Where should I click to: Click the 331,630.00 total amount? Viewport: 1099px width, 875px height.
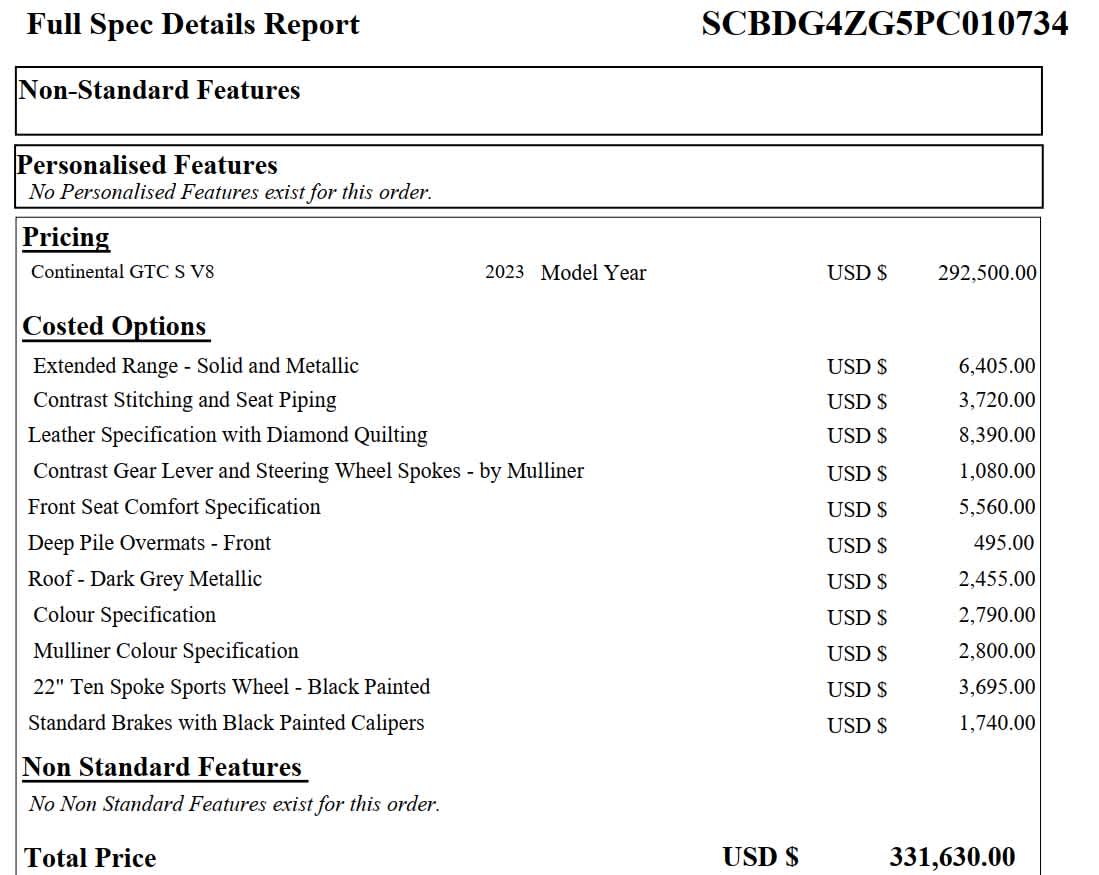click(x=951, y=857)
